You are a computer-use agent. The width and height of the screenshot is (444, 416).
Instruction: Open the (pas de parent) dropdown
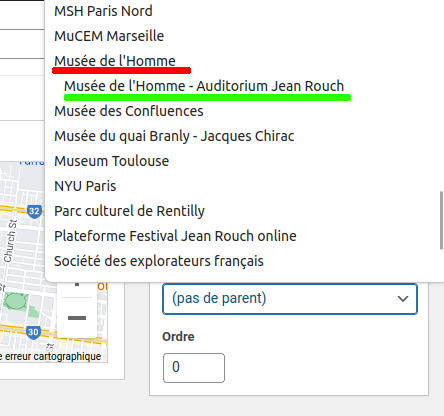(290, 299)
